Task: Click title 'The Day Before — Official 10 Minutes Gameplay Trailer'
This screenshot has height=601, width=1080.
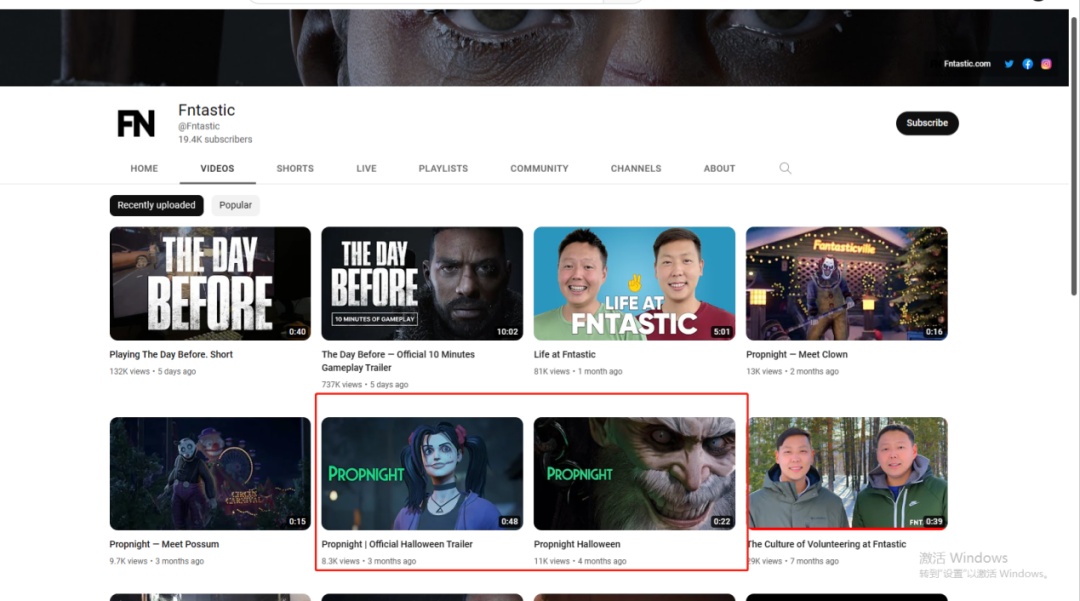Action: pos(398,361)
